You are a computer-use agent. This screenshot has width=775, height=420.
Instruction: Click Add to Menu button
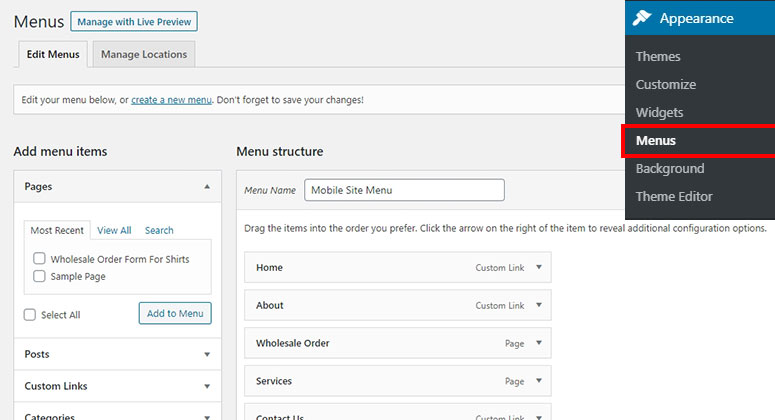click(x=175, y=313)
